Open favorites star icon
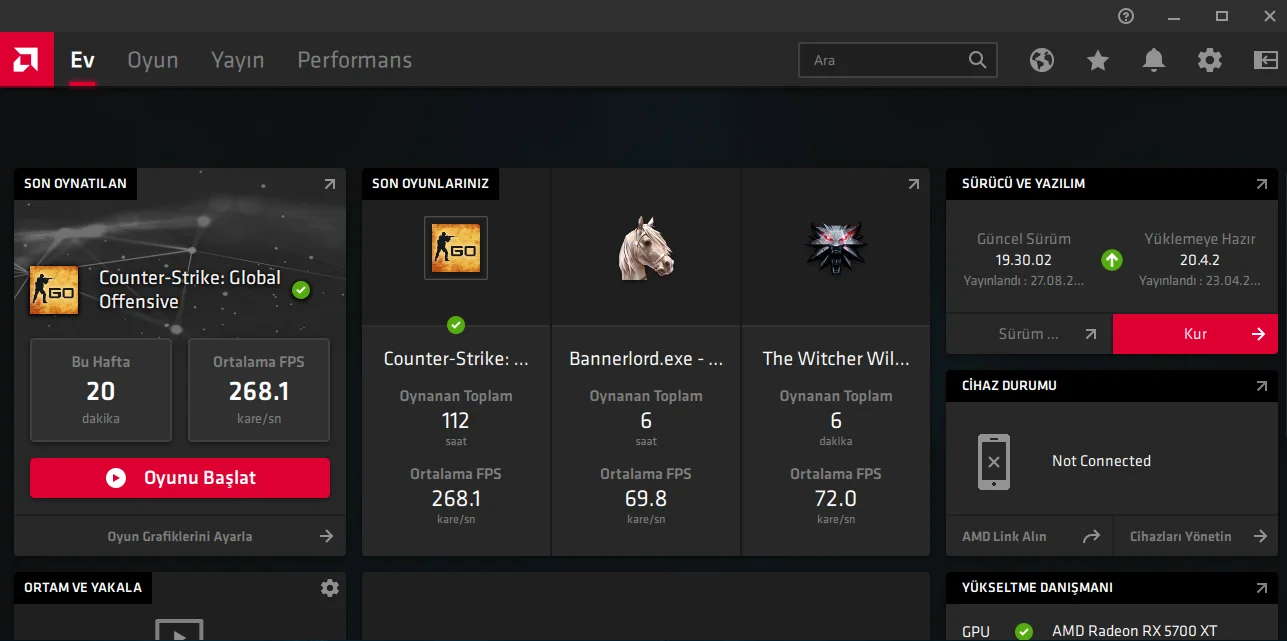This screenshot has width=1287, height=641. [1098, 61]
